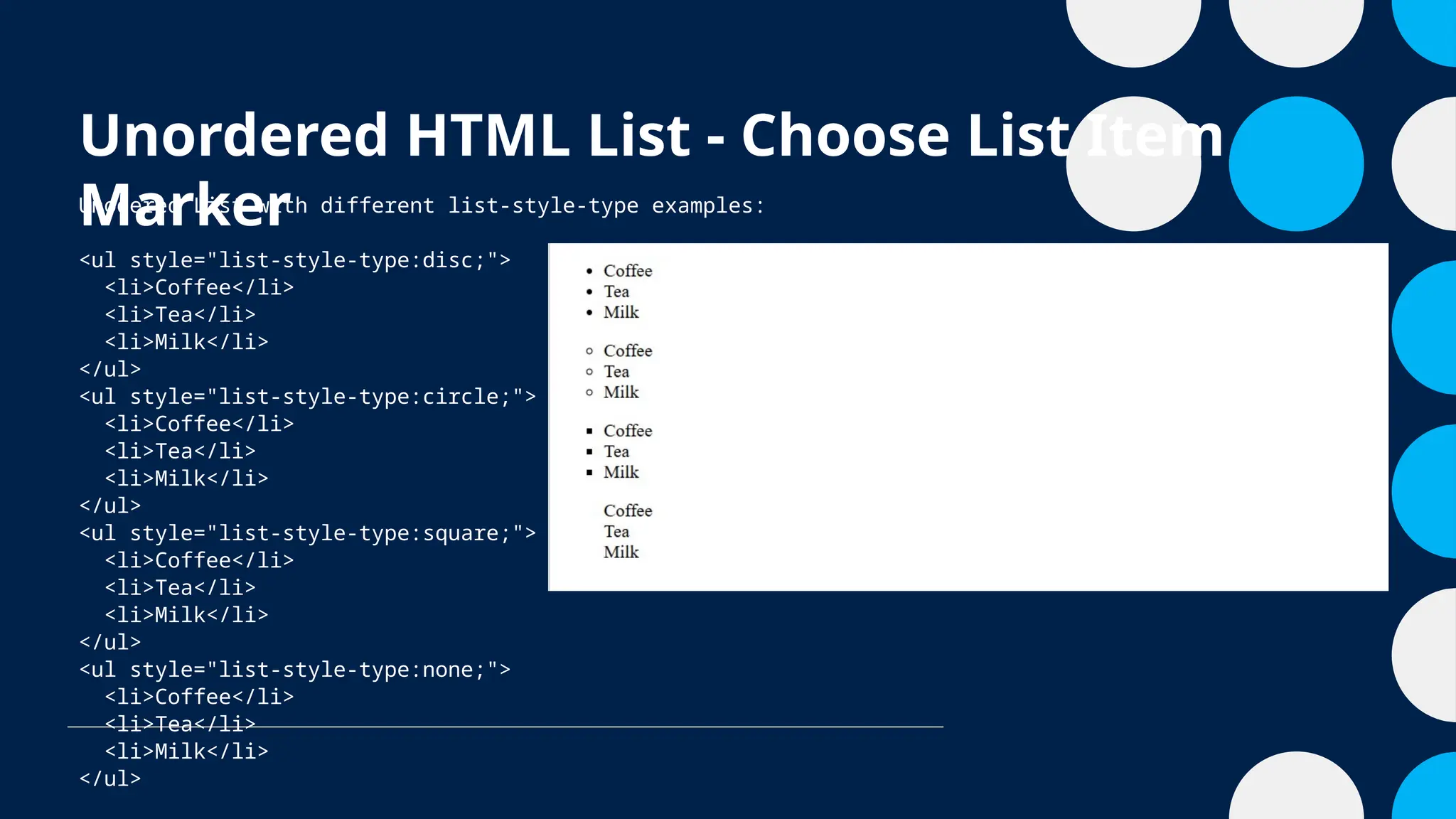1456x819 pixels.
Task: Click "Coffee" in the circle-bulleted list
Action: (628, 351)
